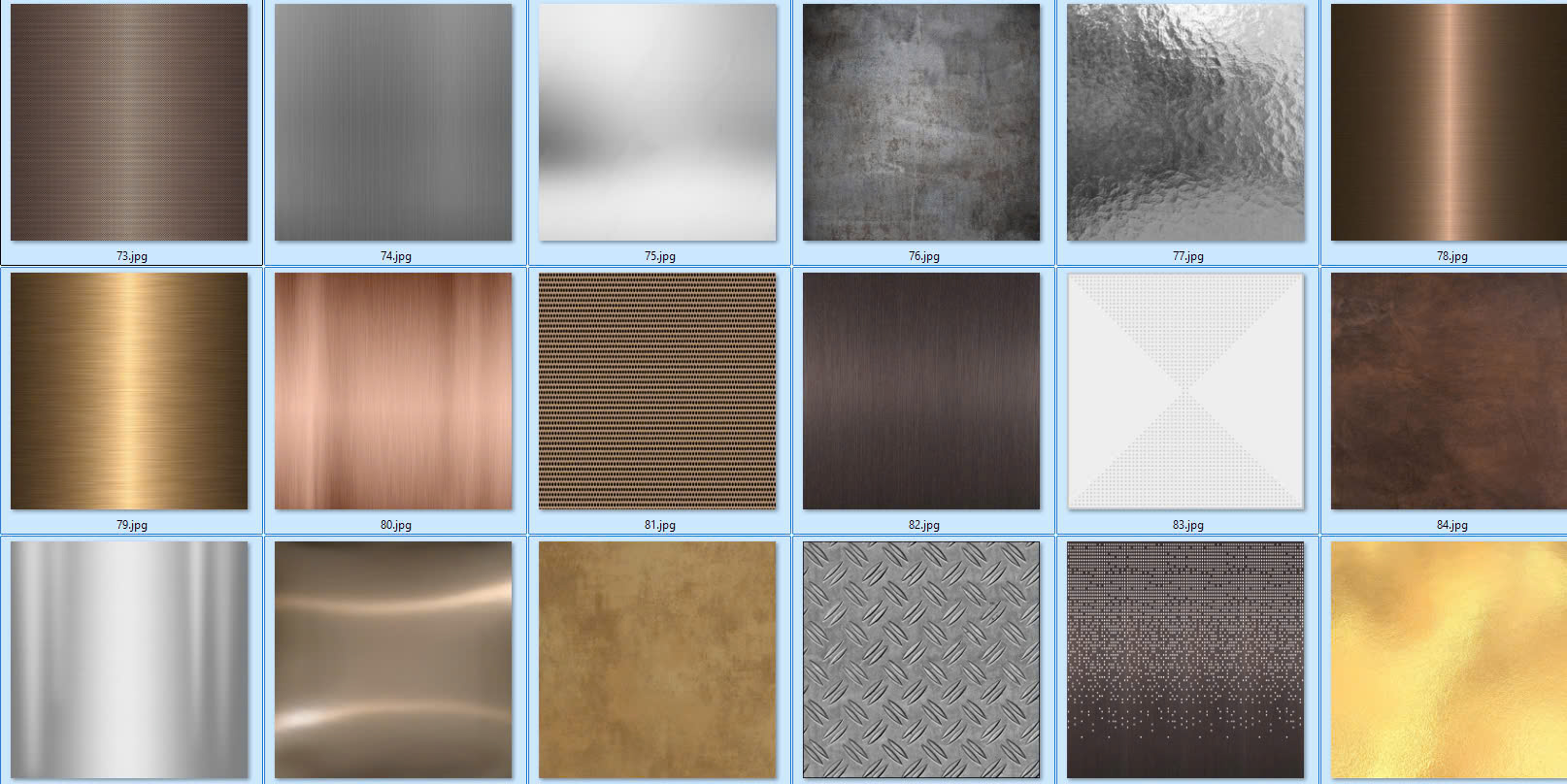Select the 78.jpg dark bronze brushed thumbnail

click(1449, 122)
